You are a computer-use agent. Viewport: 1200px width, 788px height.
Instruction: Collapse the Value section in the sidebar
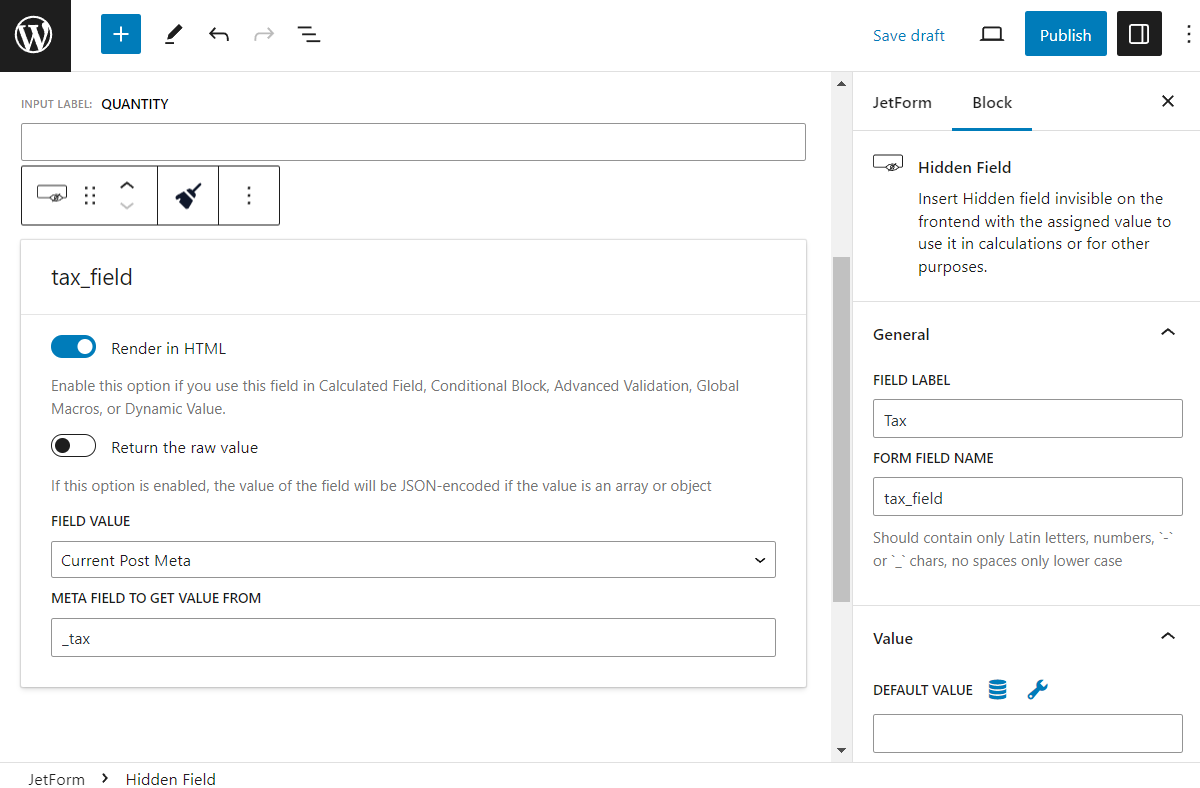tap(1167, 636)
